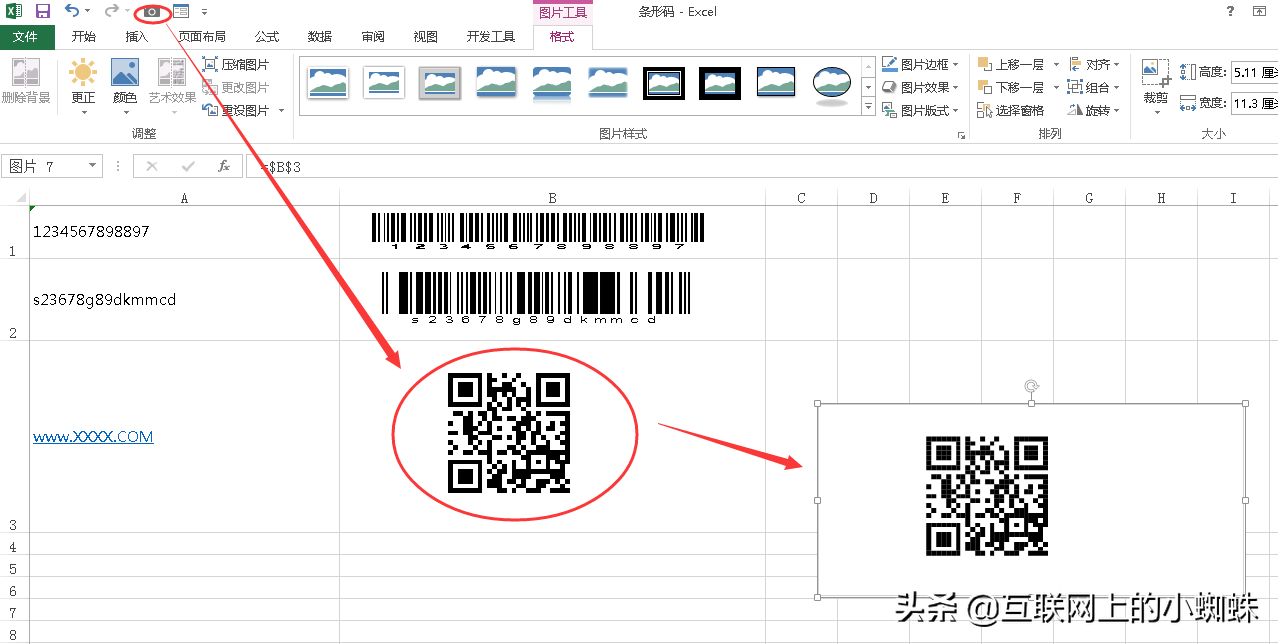Send the picture backward with 下移一层
1278x644 pixels.
click(x=1010, y=87)
